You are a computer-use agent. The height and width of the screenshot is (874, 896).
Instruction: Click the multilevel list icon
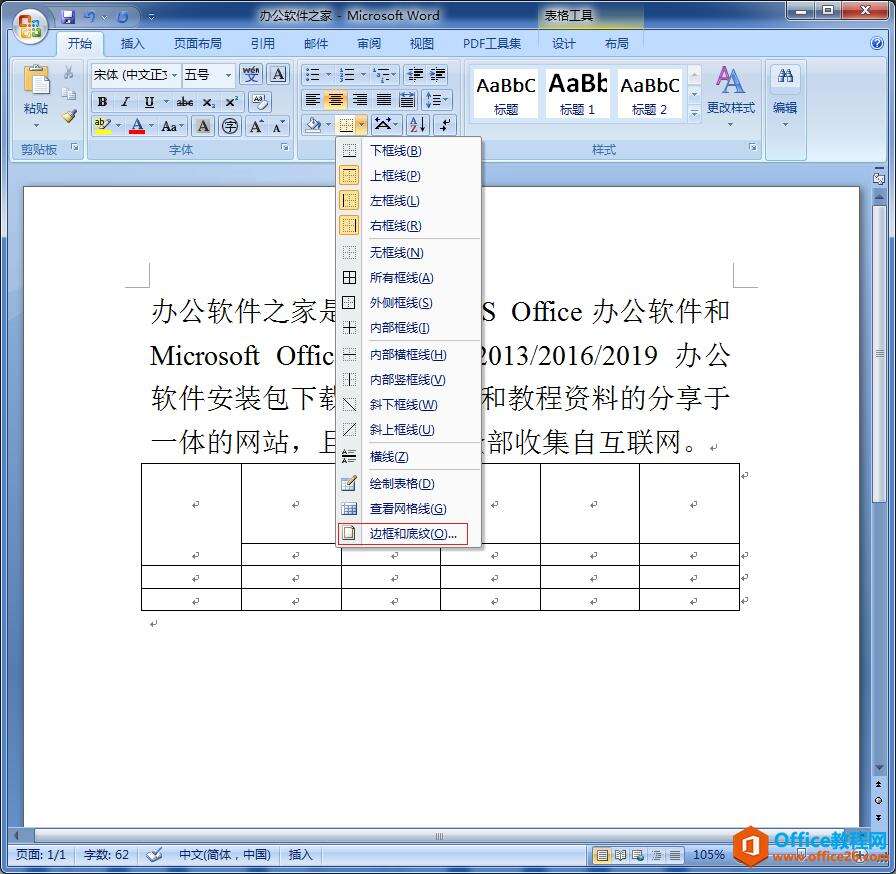coord(381,74)
